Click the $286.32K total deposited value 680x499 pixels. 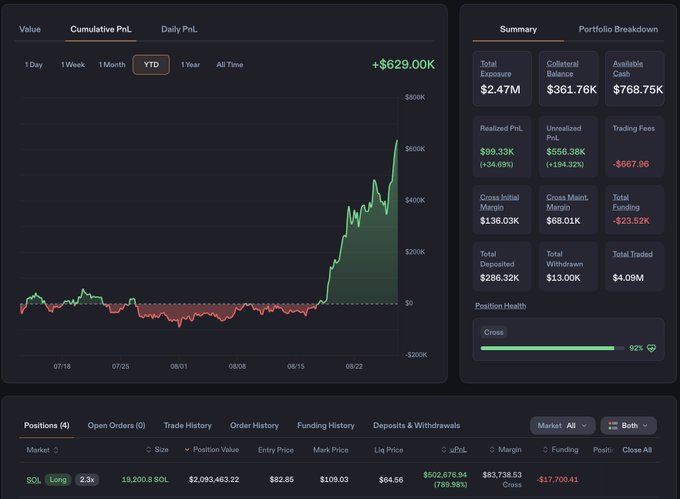coord(499,278)
